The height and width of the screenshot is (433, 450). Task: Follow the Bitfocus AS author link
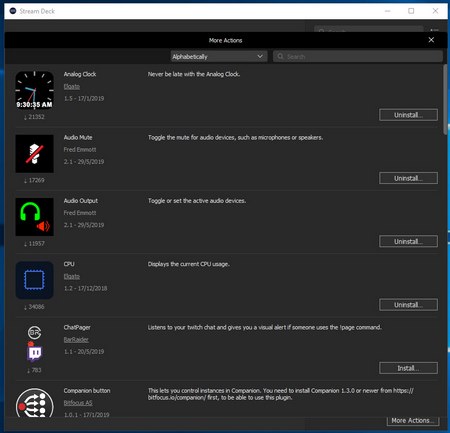78,403
